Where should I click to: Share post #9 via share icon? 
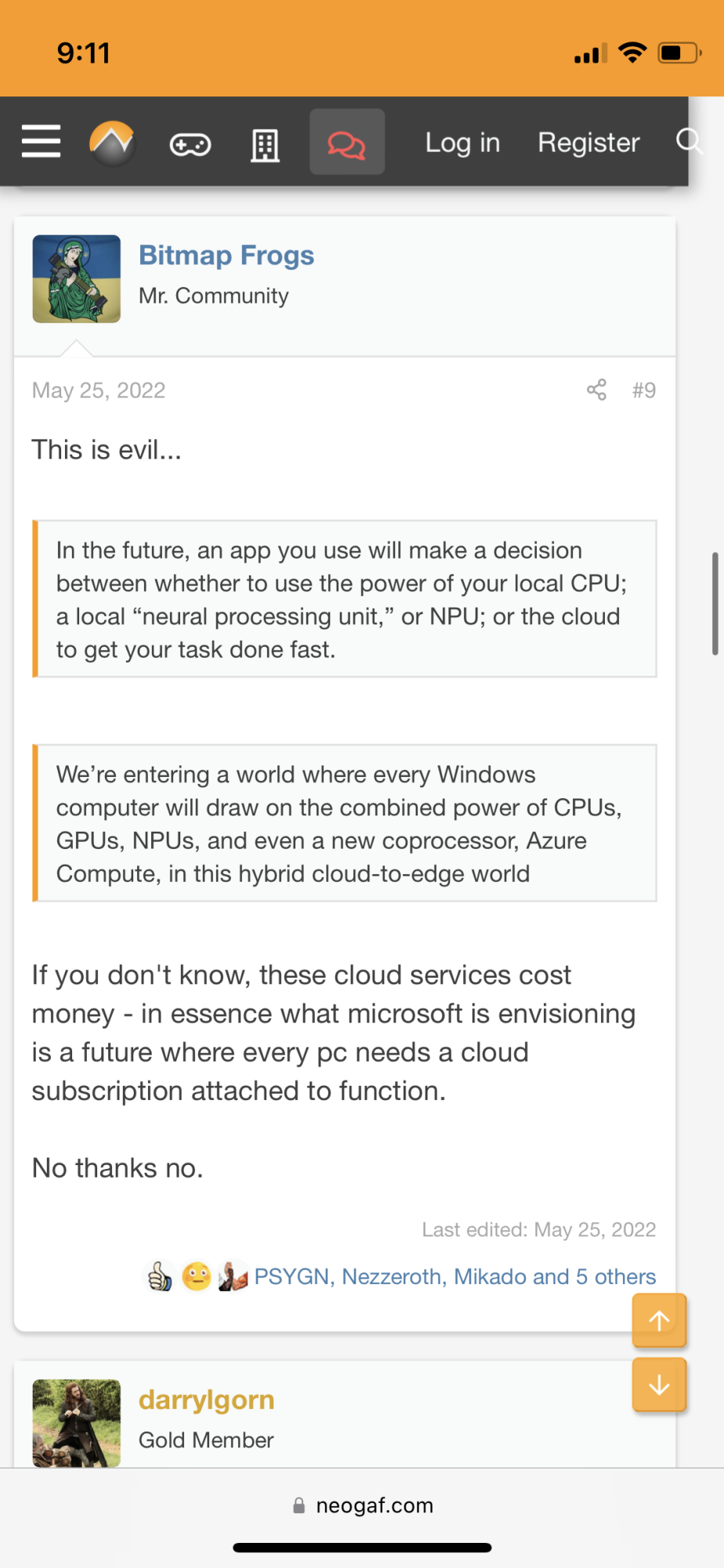596,390
